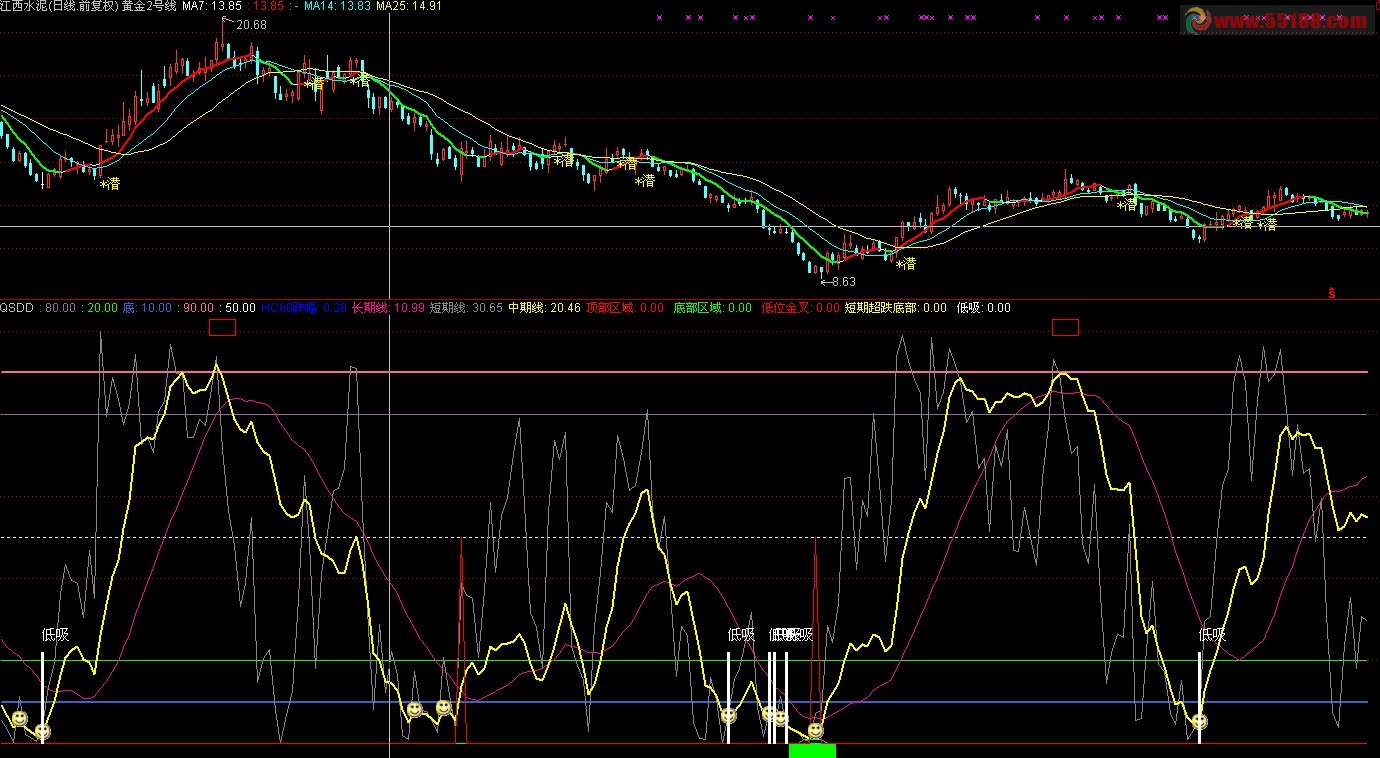Click the green oversold bottom block

(811, 750)
